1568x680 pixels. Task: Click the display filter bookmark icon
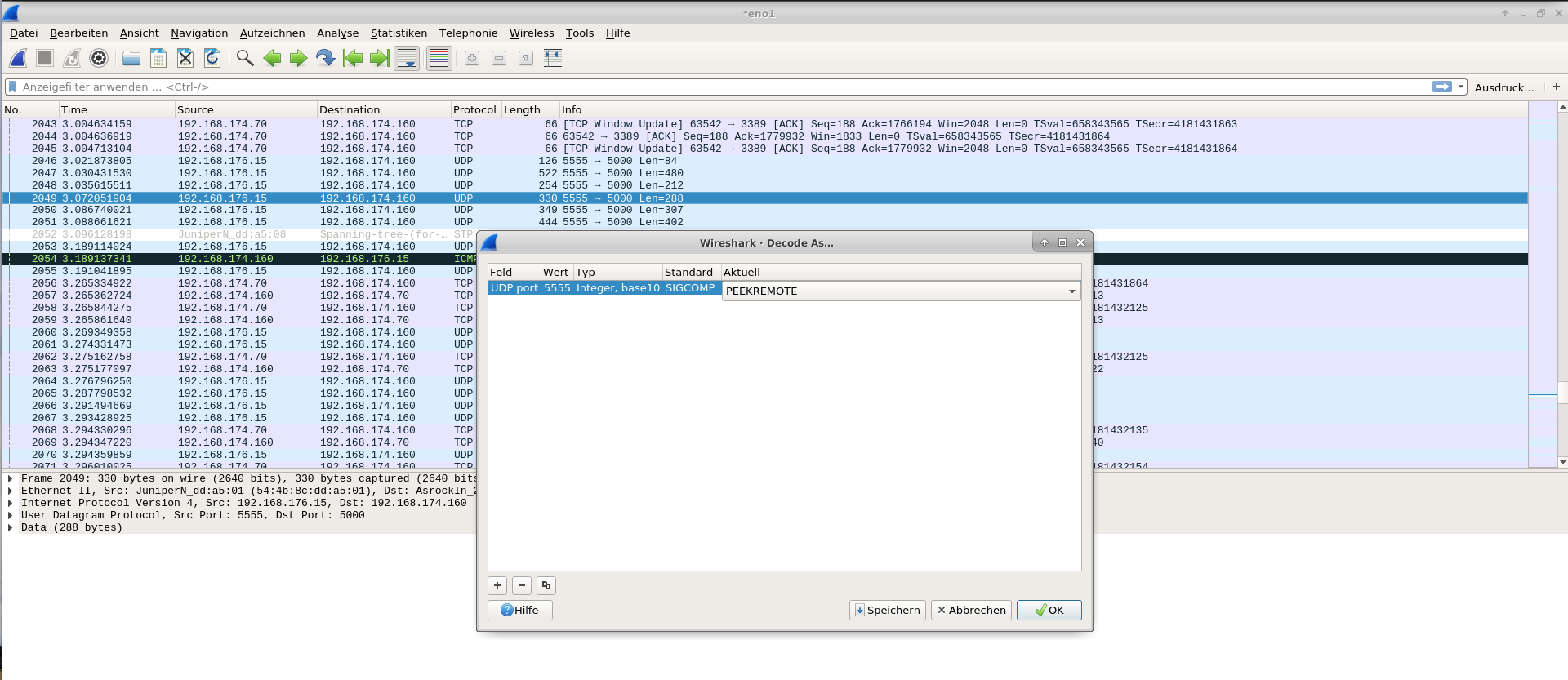12,87
